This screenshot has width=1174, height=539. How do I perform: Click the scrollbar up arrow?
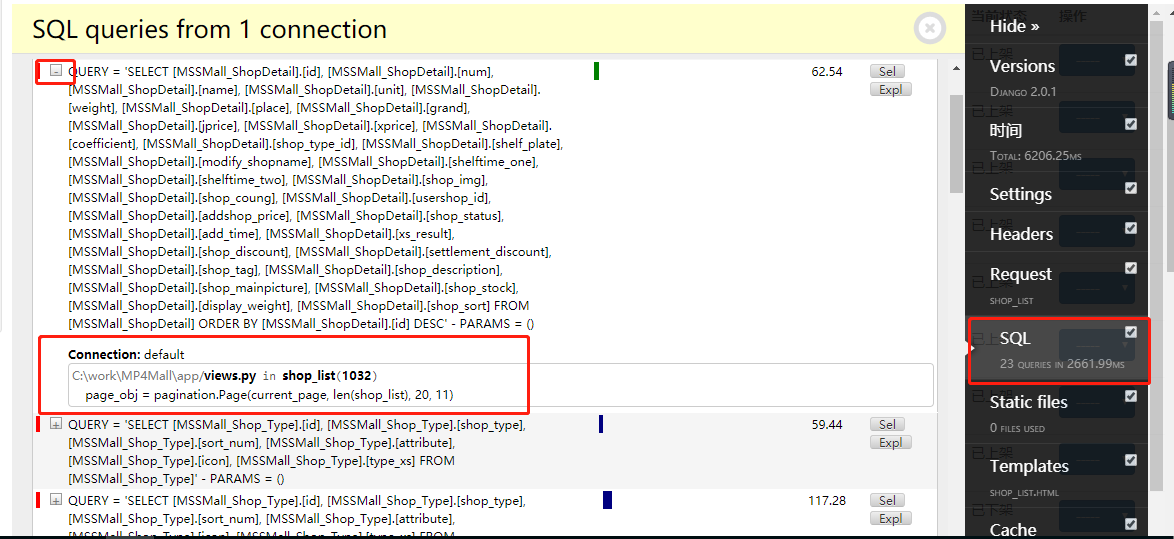point(956,68)
